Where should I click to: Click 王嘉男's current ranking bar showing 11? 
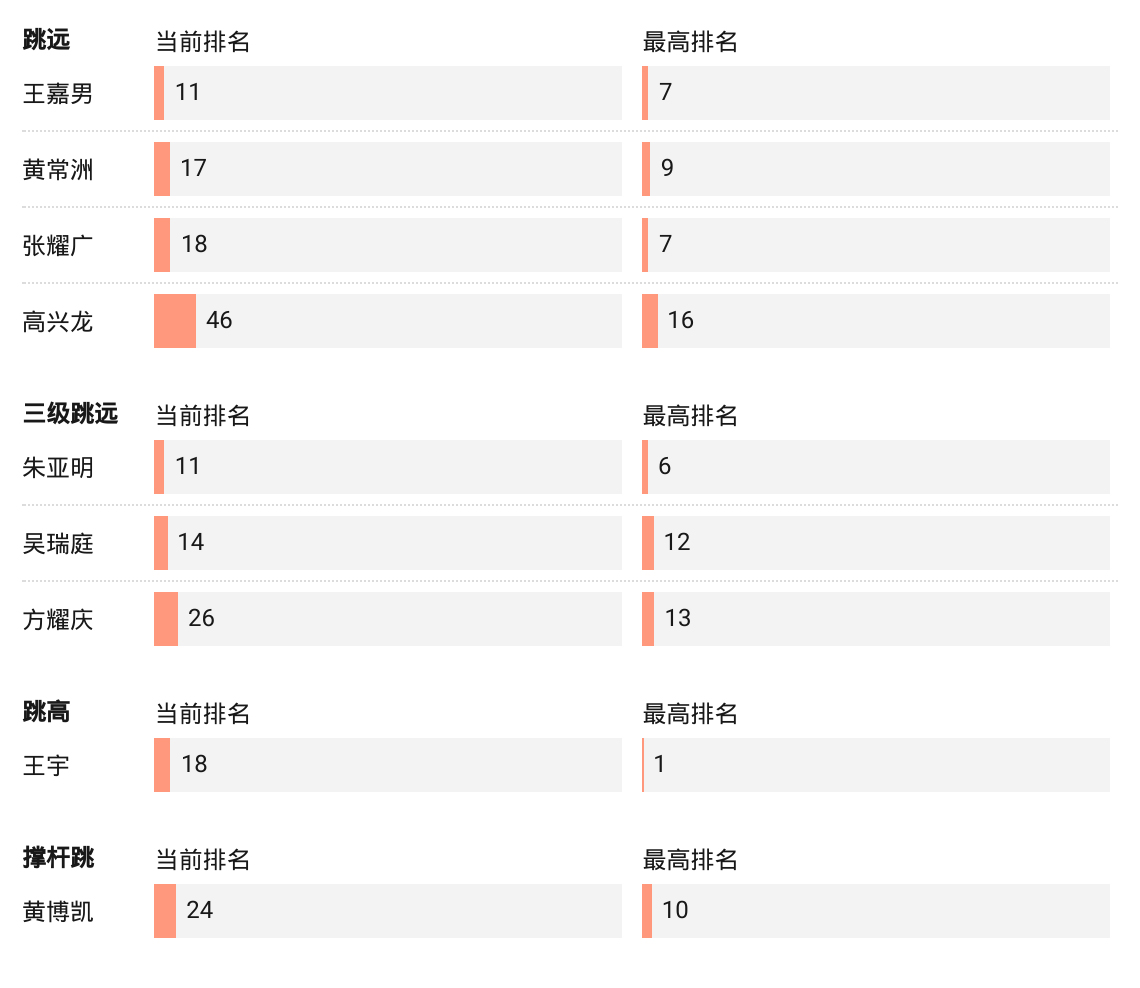[x=159, y=93]
